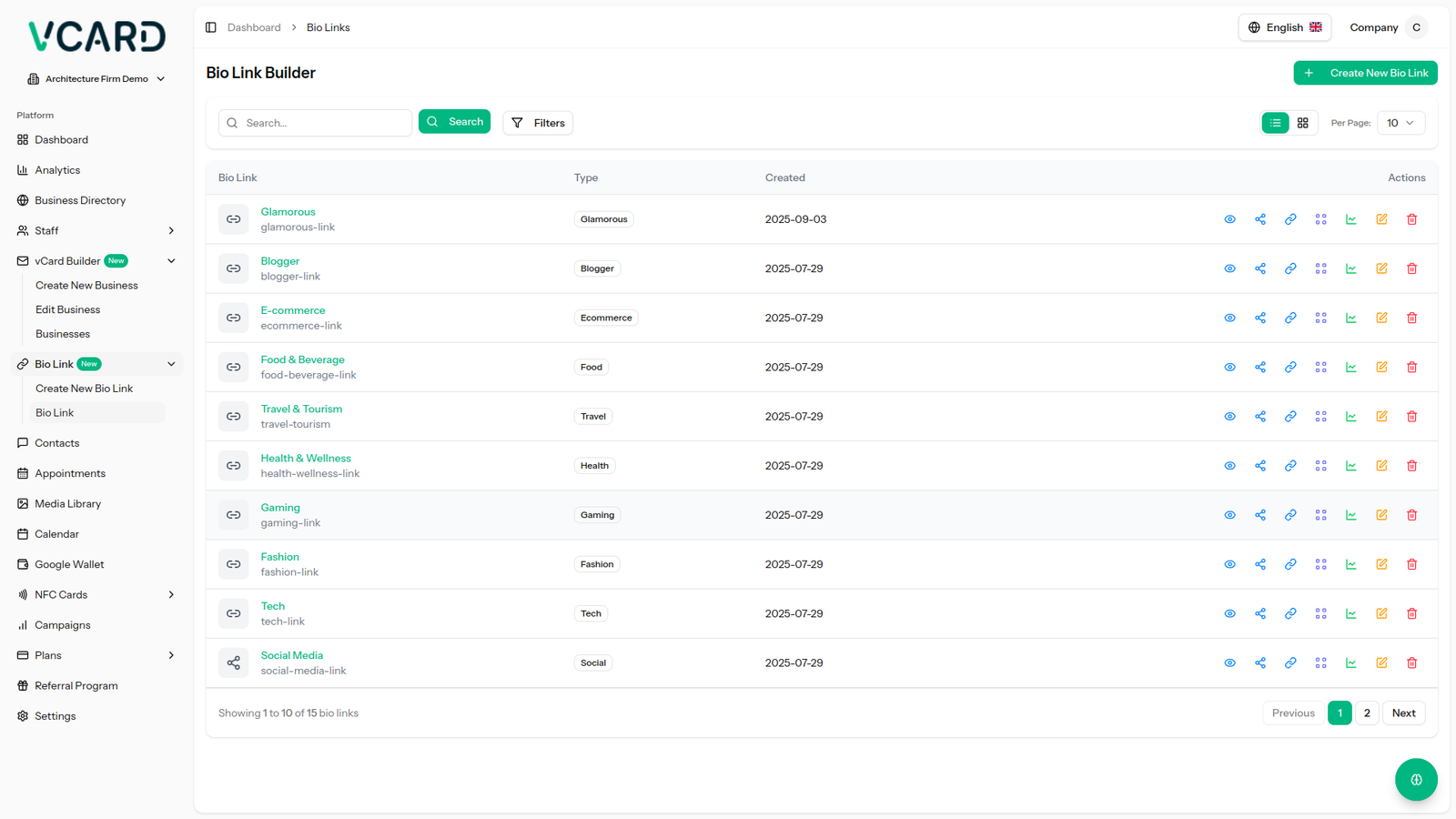This screenshot has height=819, width=1456.
Task: Open the Per Page dropdown
Action: pyautogui.click(x=1400, y=123)
